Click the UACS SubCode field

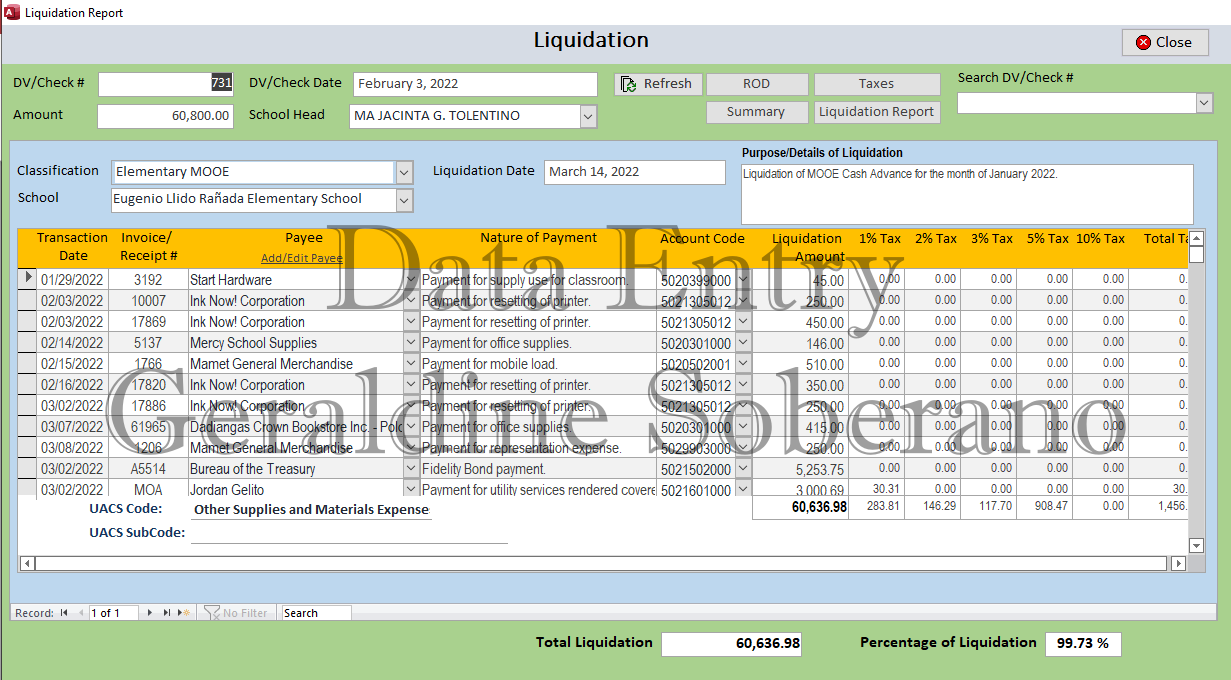point(349,533)
